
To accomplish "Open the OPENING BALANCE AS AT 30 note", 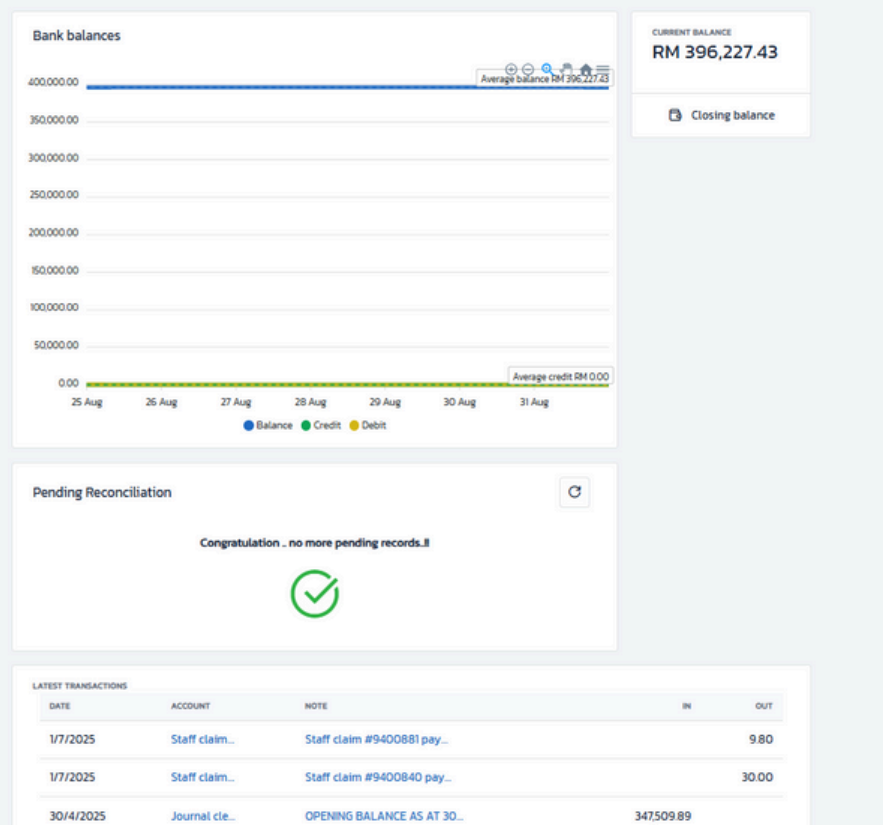I will (383, 815).
